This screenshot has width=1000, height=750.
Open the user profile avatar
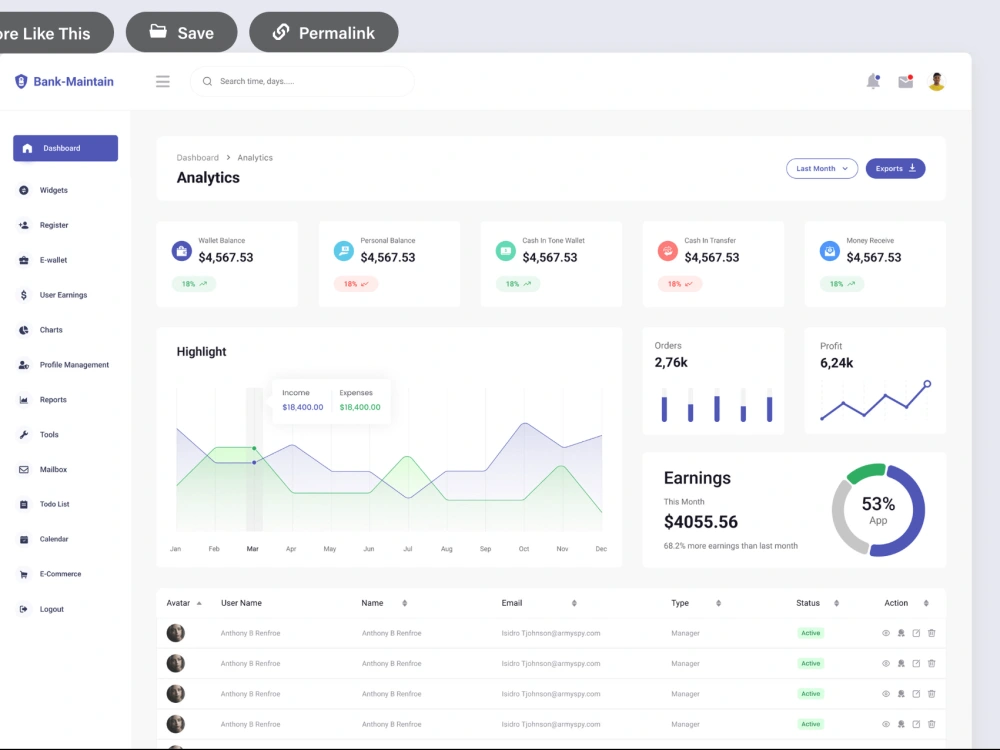(x=936, y=82)
